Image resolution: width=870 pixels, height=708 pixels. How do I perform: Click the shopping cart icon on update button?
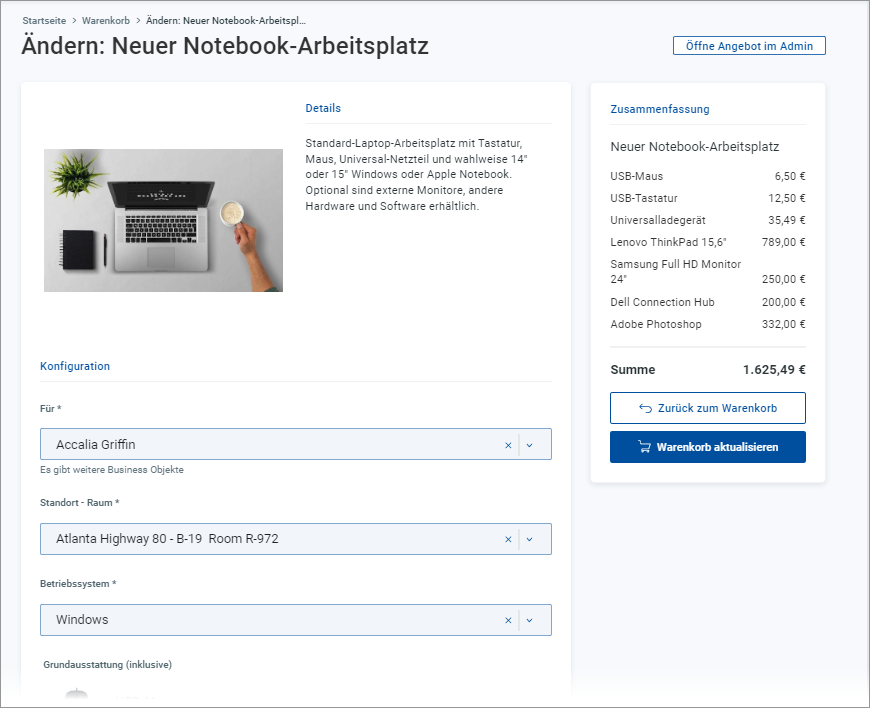[x=644, y=447]
